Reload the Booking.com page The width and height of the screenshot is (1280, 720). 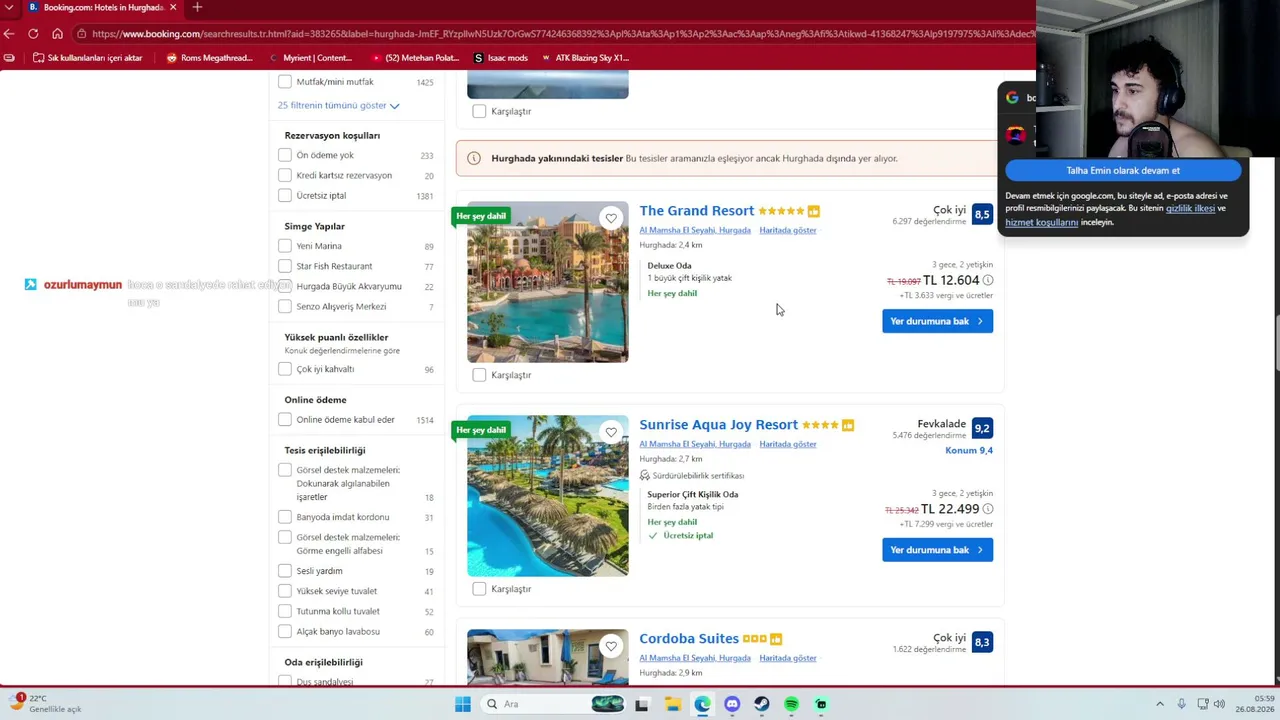click(x=33, y=34)
